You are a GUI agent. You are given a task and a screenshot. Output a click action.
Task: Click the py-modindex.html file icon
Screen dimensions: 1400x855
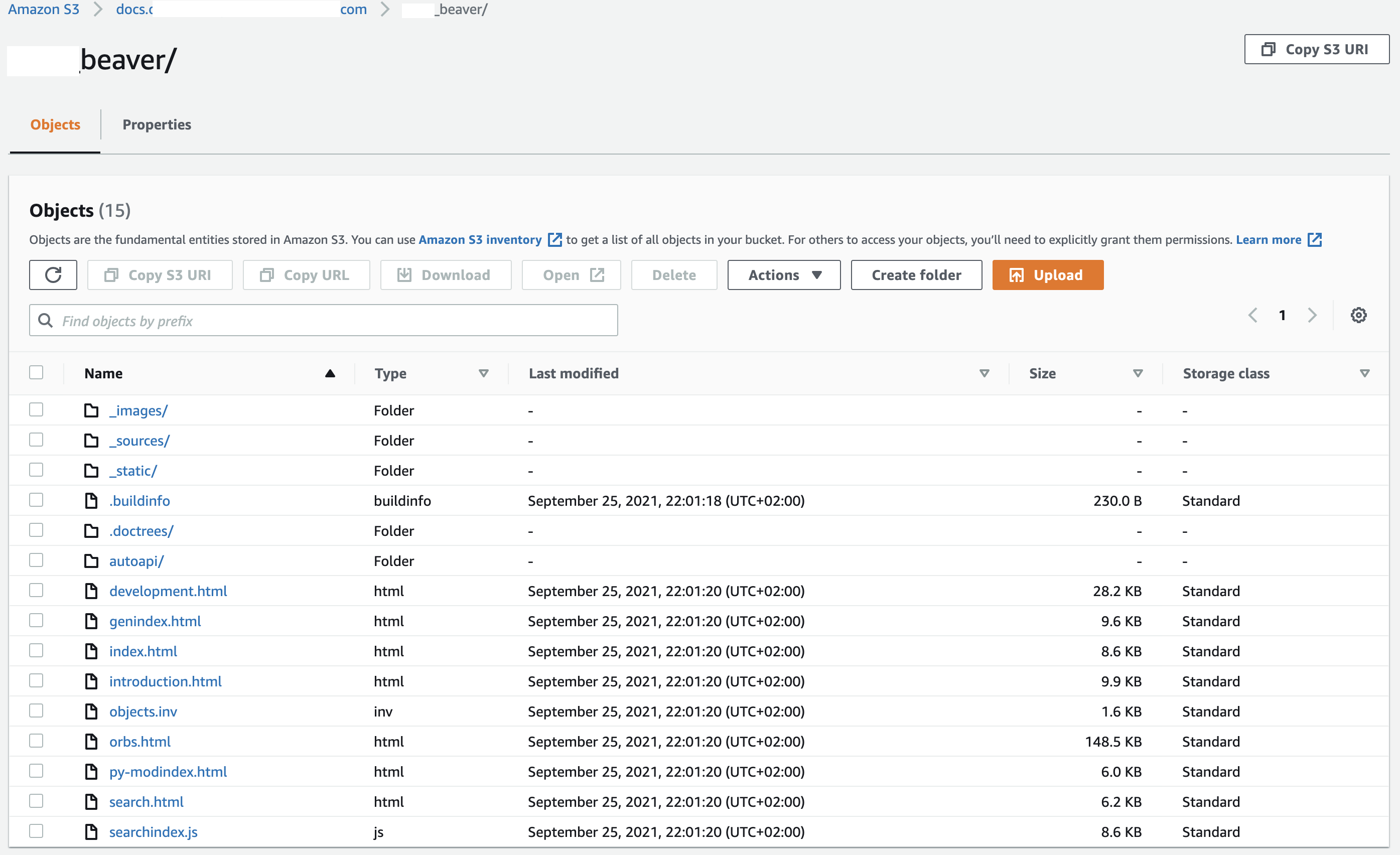coord(91,772)
